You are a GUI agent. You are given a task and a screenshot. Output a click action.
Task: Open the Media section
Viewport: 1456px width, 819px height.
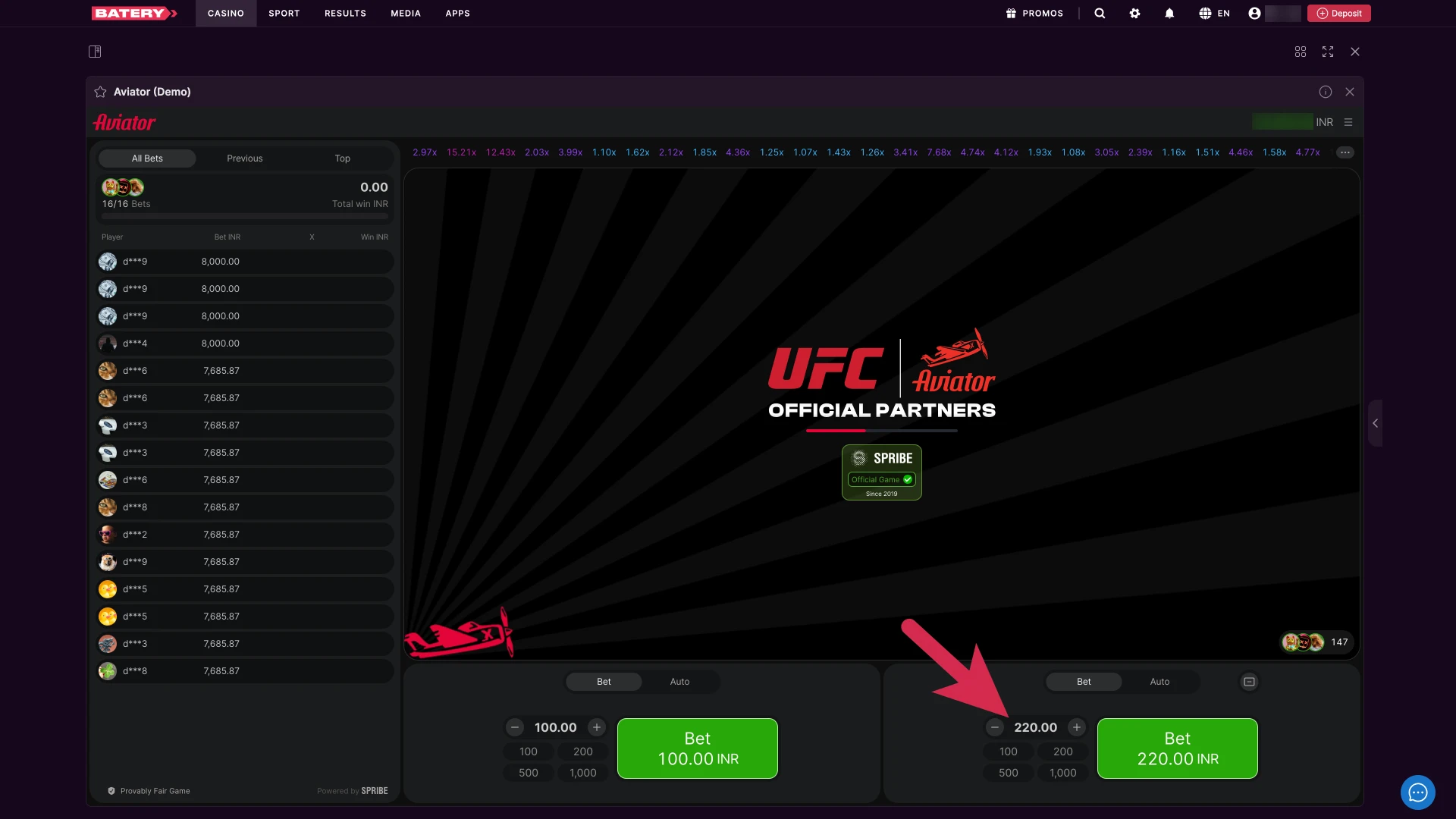(406, 13)
